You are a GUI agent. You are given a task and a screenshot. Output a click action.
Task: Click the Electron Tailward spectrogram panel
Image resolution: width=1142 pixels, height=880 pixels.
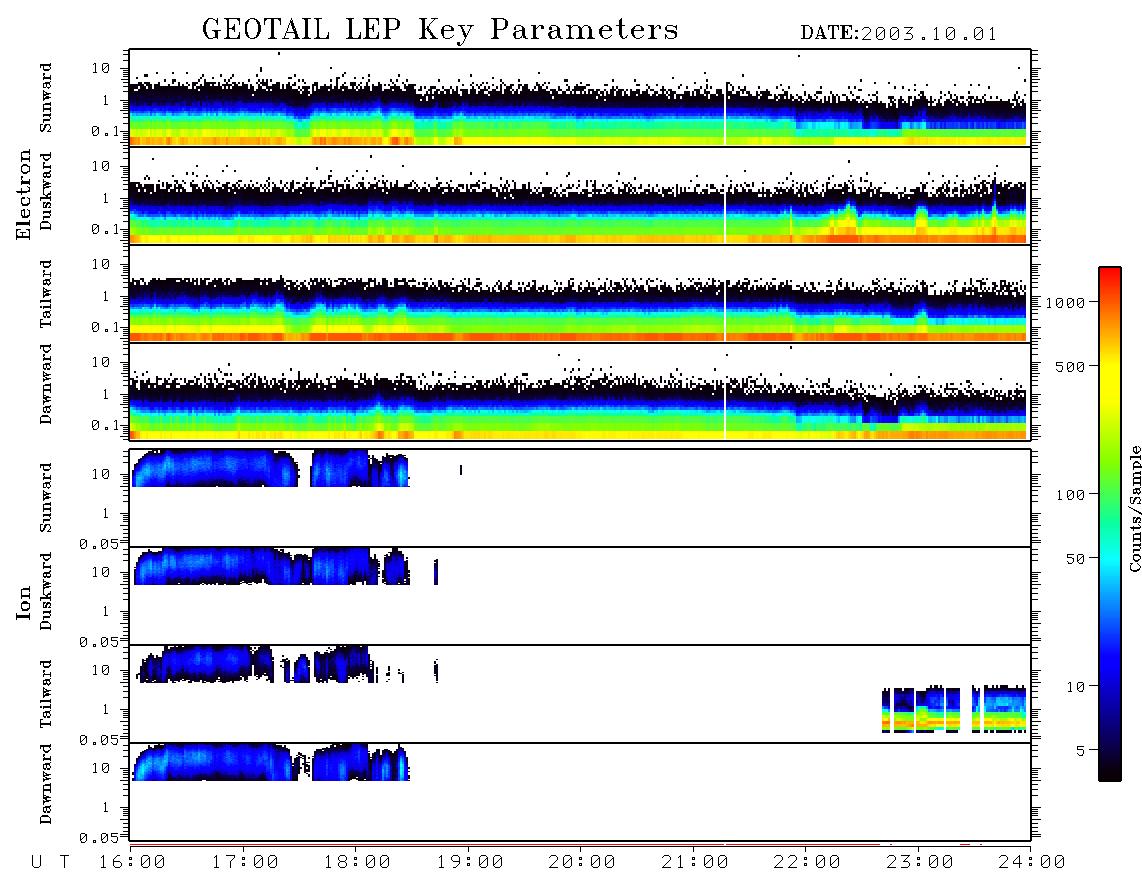pos(580,294)
